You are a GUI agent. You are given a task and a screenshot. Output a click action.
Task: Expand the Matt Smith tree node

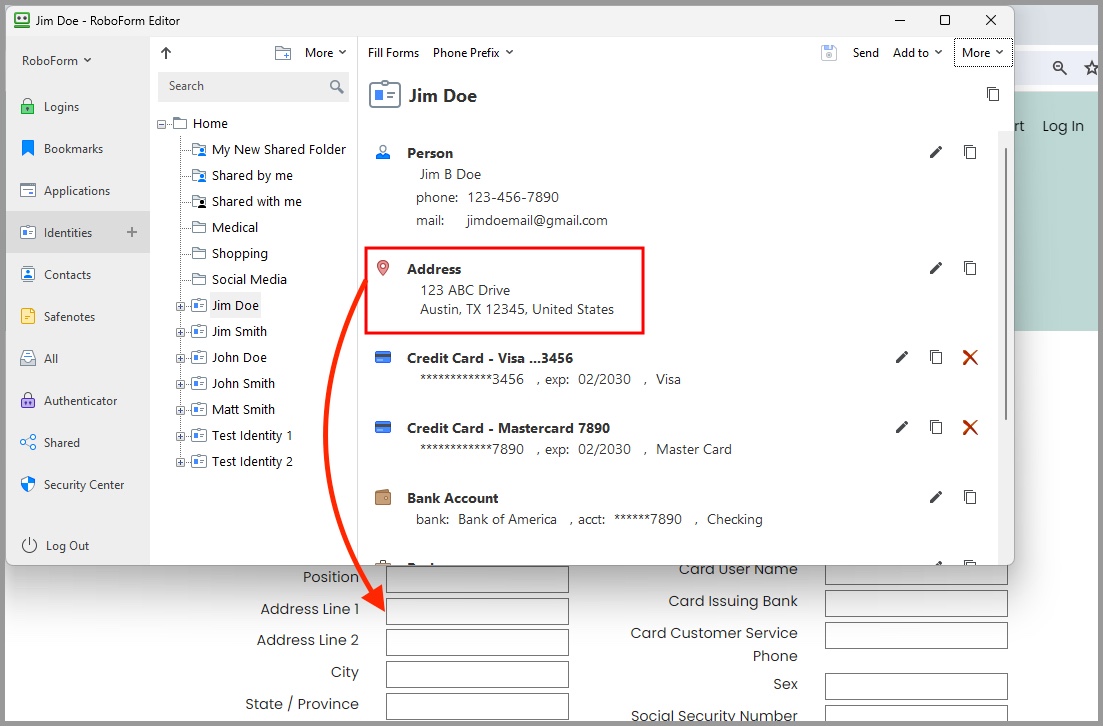181,410
